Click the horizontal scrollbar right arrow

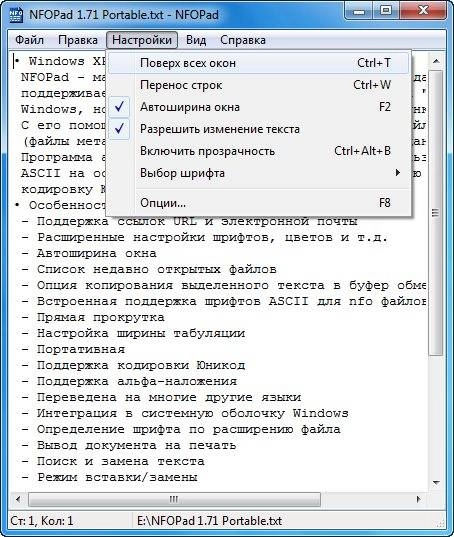tap(419, 499)
